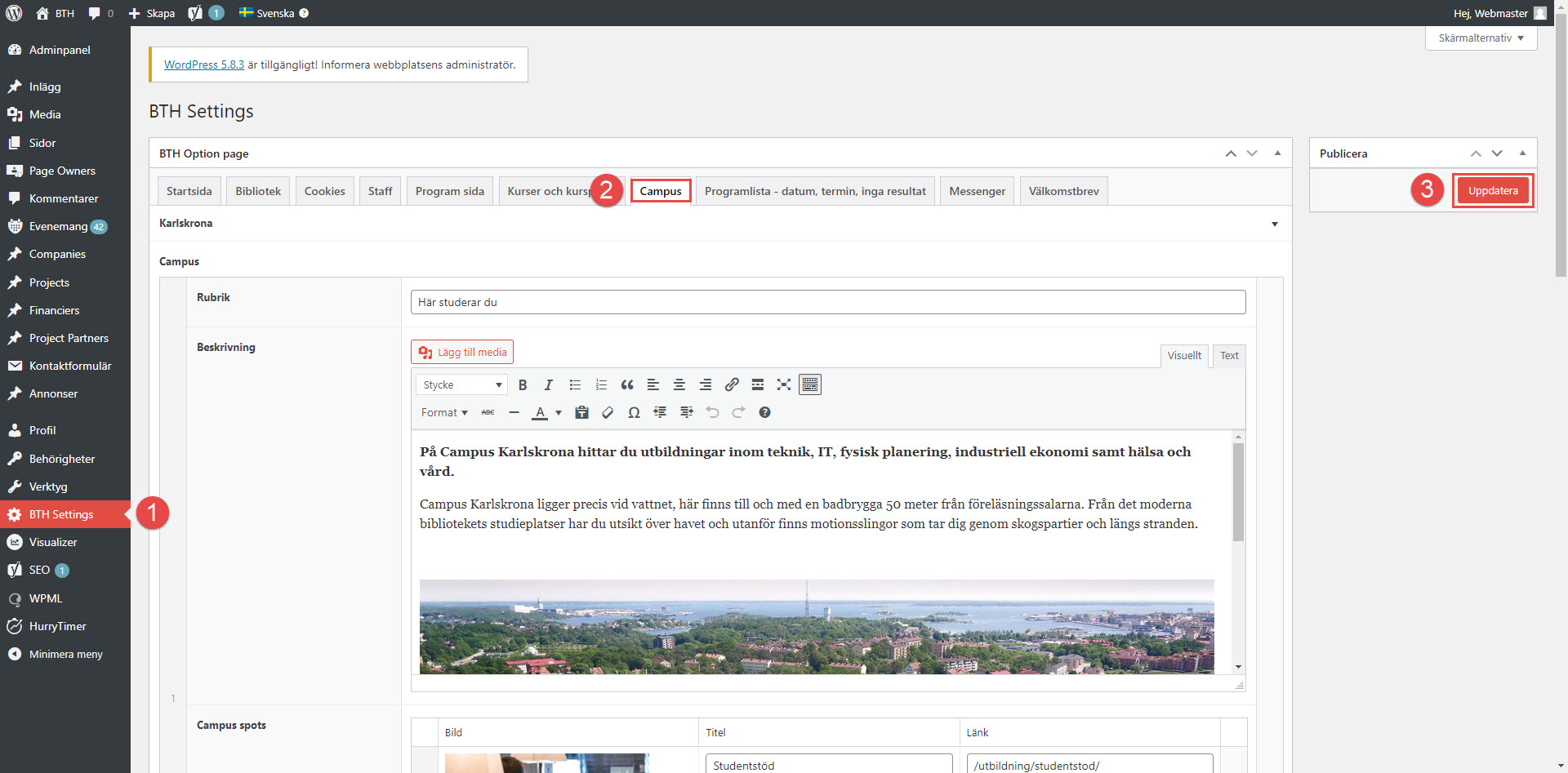Image resolution: width=1568 pixels, height=773 pixels.
Task: Open Media in the admin sidebar
Action: (x=65, y=114)
